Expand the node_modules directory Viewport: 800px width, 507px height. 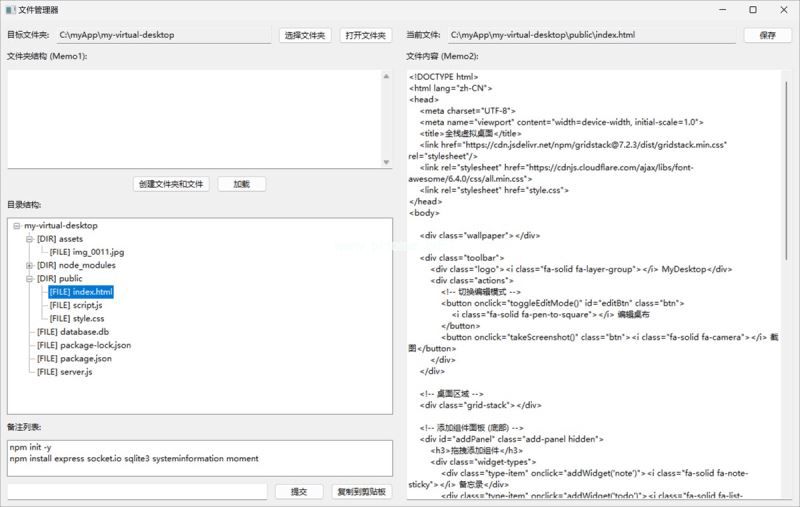pyautogui.click(x=30, y=265)
